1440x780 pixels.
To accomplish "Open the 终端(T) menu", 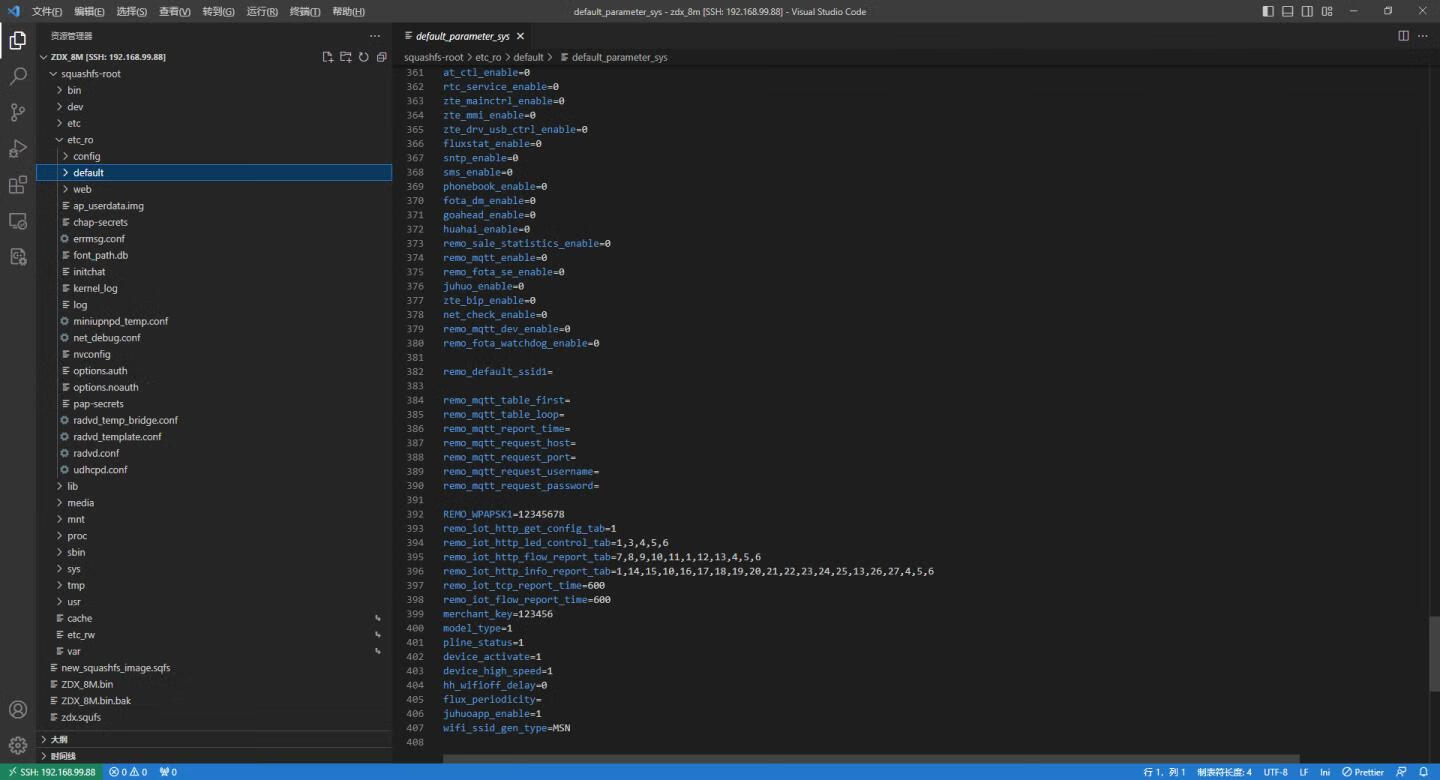I will pos(304,12).
